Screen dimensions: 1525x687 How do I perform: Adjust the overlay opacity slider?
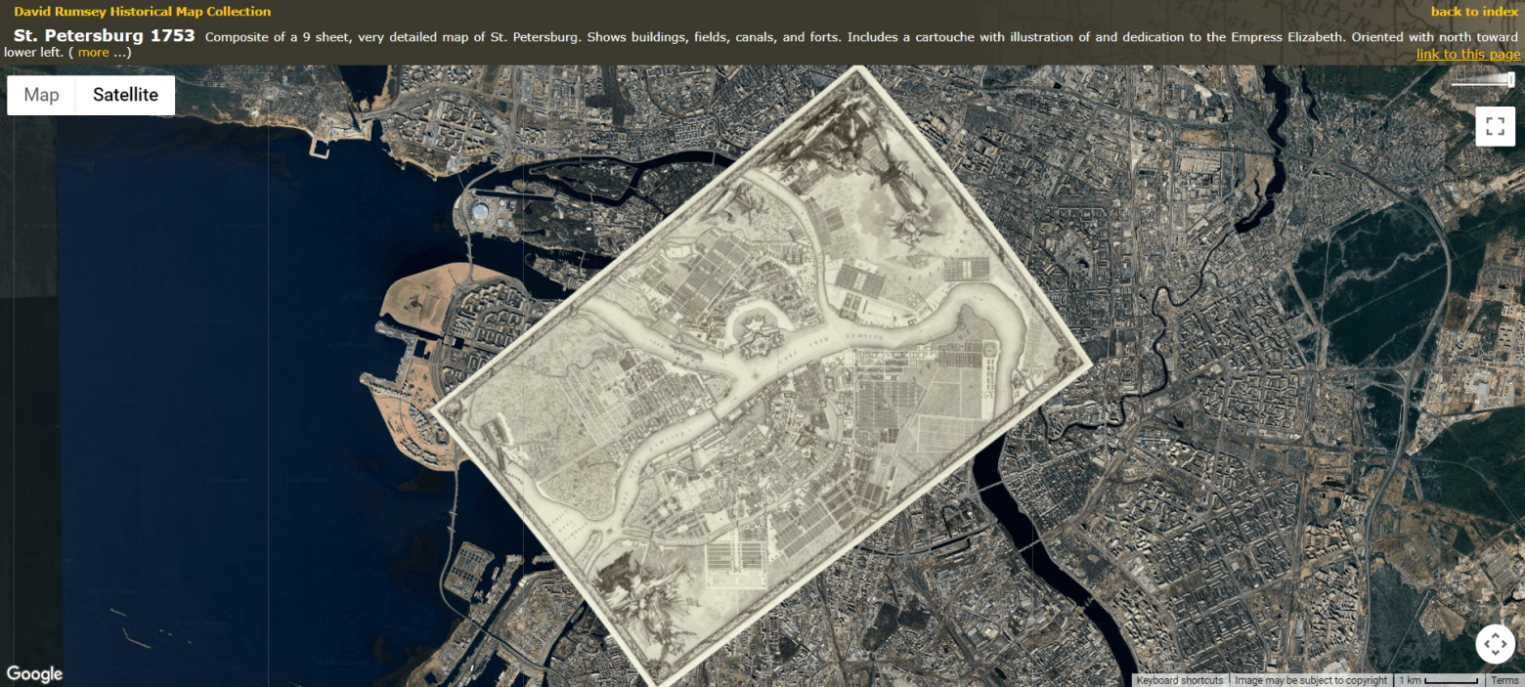point(1483,81)
